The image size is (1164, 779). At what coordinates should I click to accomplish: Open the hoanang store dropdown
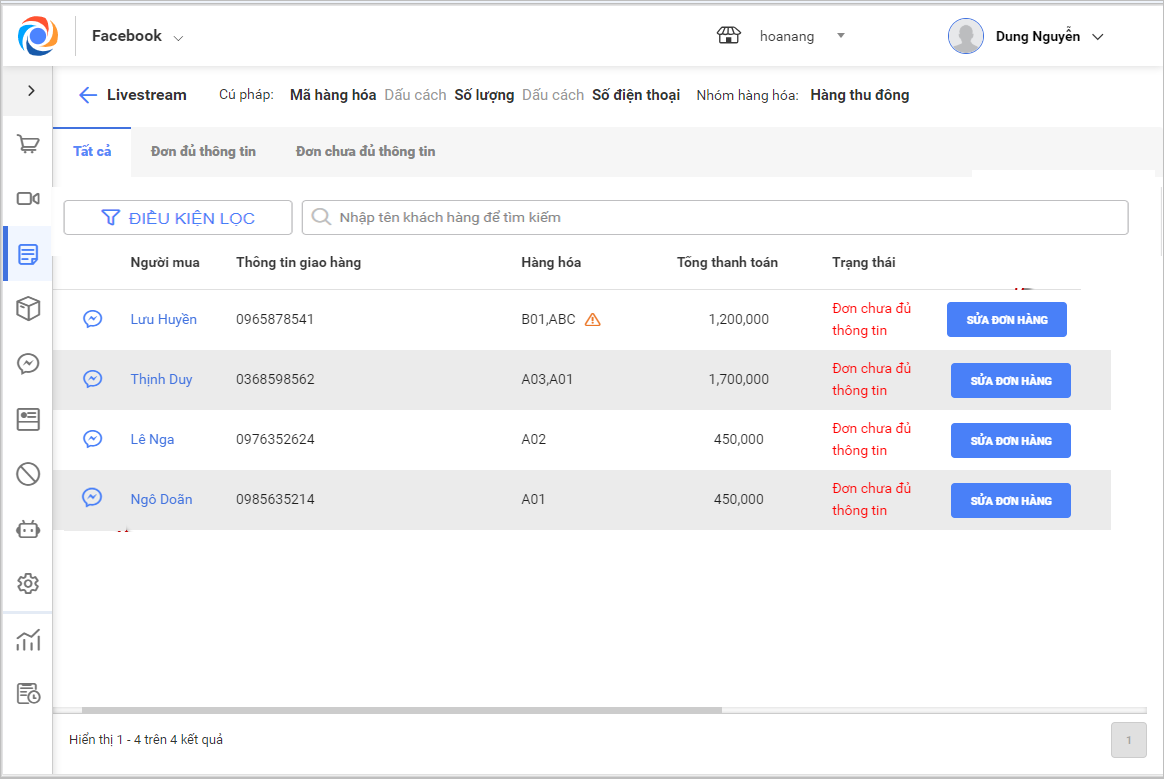point(785,37)
